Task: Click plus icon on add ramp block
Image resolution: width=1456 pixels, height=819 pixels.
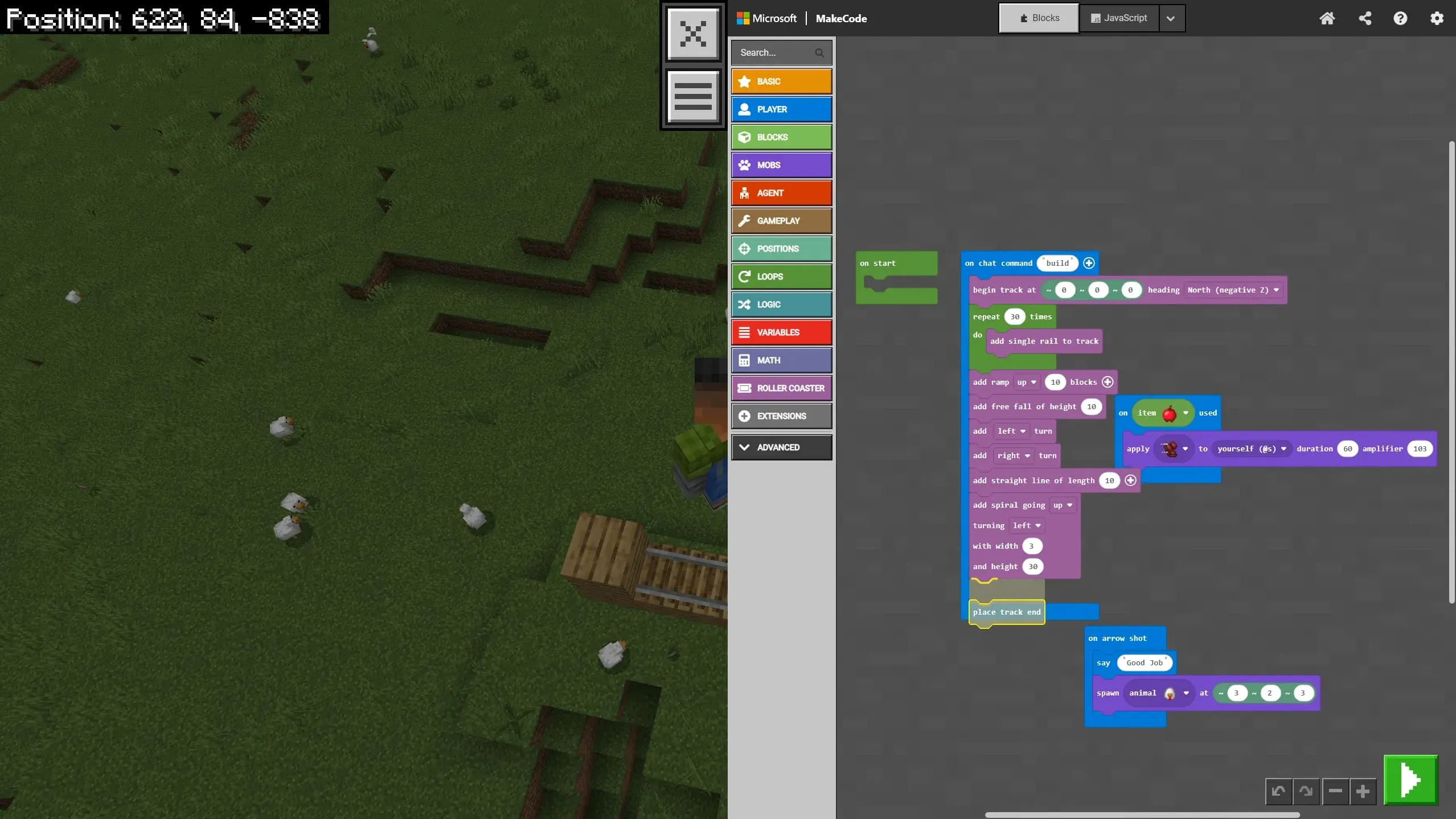Action: click(1108, 382)
